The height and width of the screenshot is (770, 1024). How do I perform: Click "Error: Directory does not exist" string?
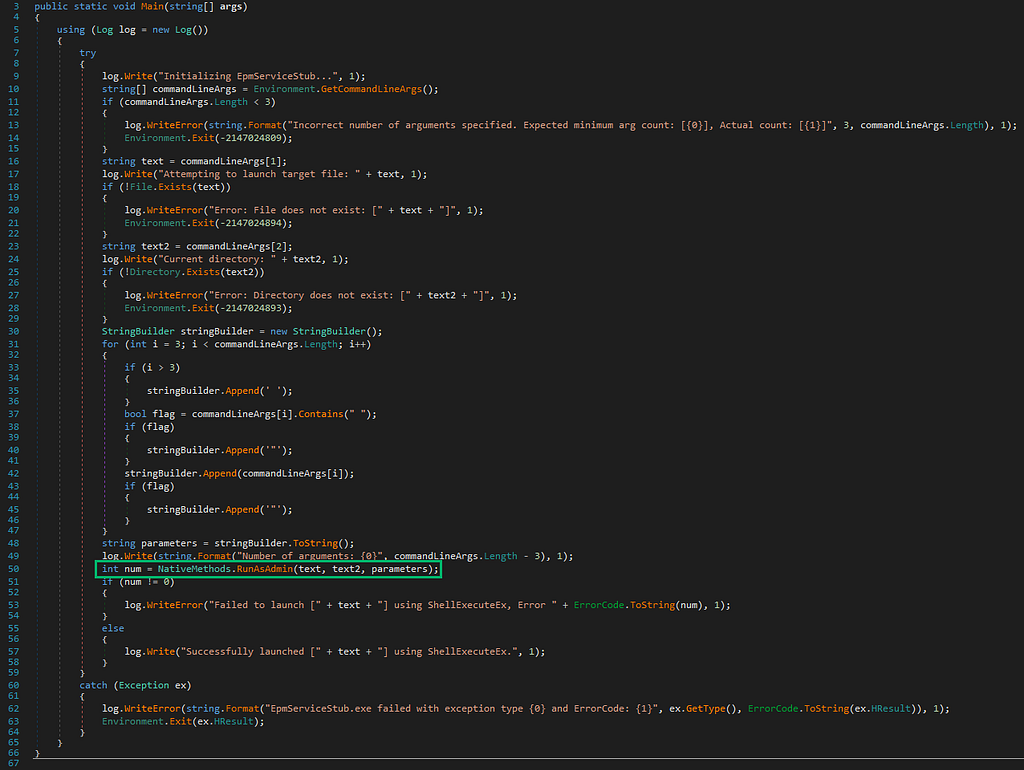[x=310, y=295]
